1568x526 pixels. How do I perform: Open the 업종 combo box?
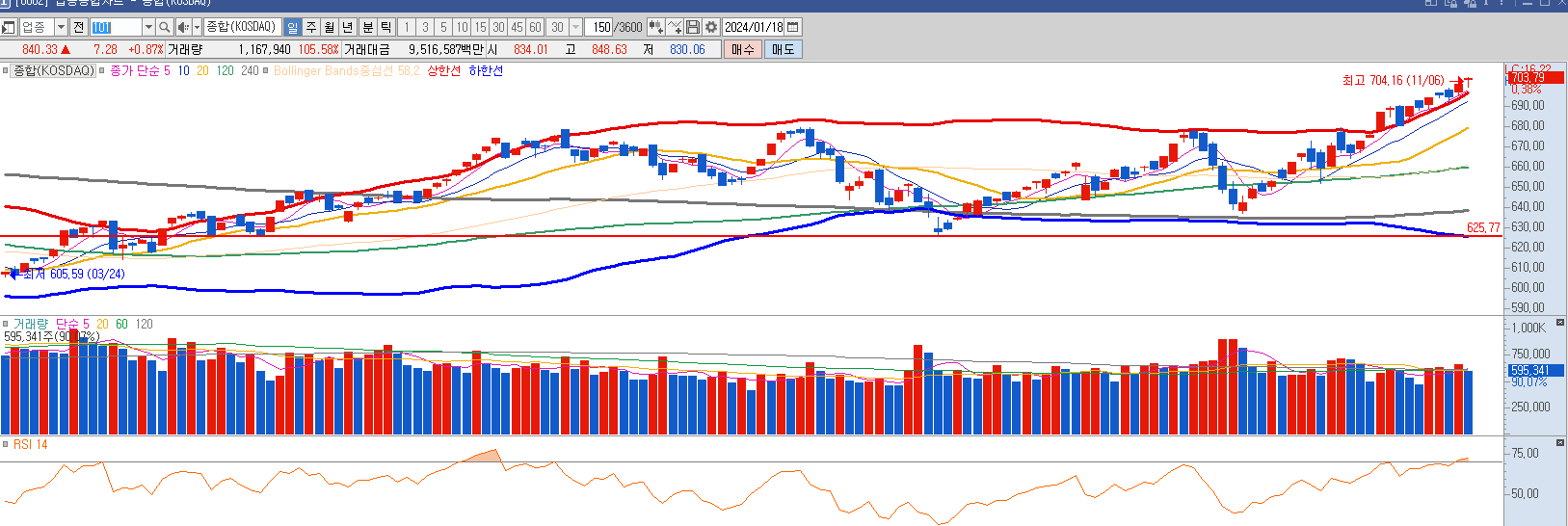[x=42, y=27]
